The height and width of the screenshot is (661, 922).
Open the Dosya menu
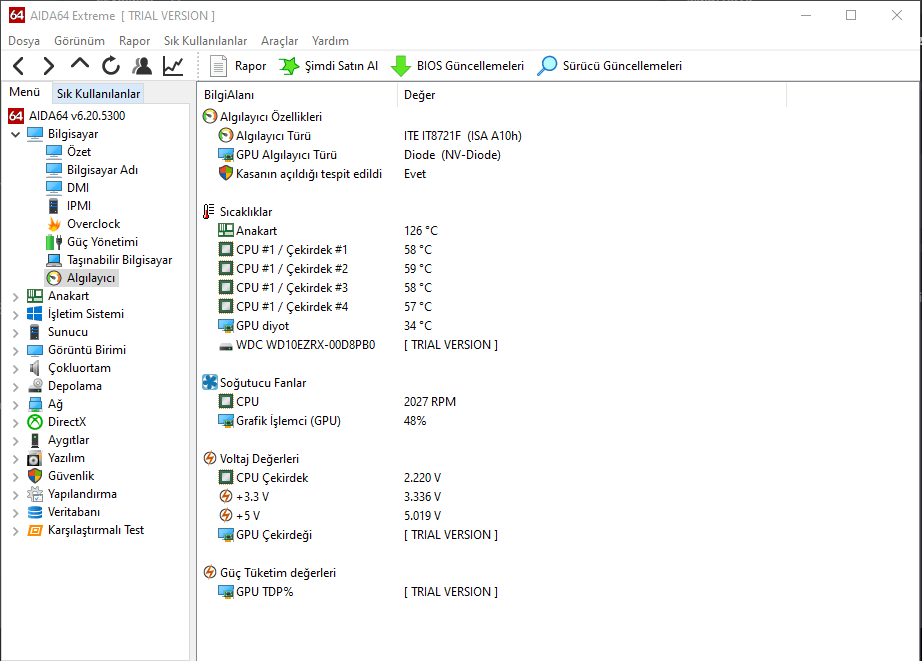point(24,41)
